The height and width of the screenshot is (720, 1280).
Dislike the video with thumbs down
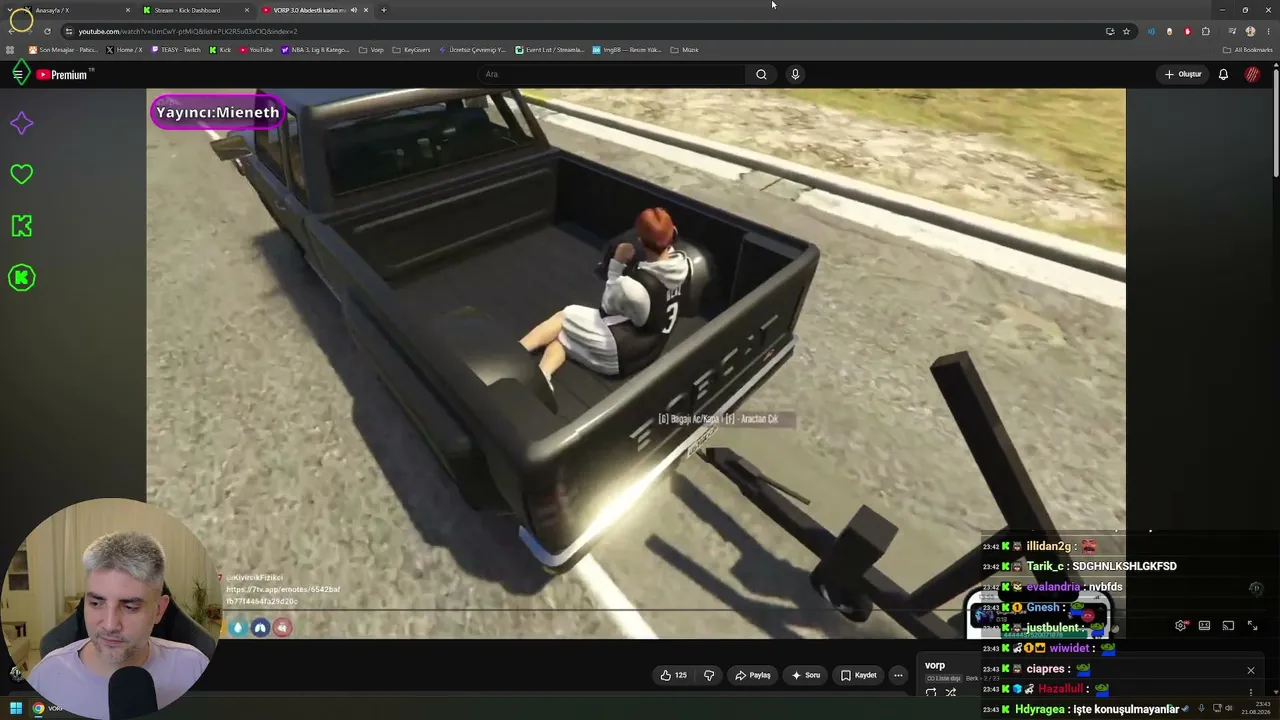[x=709, y=675]
